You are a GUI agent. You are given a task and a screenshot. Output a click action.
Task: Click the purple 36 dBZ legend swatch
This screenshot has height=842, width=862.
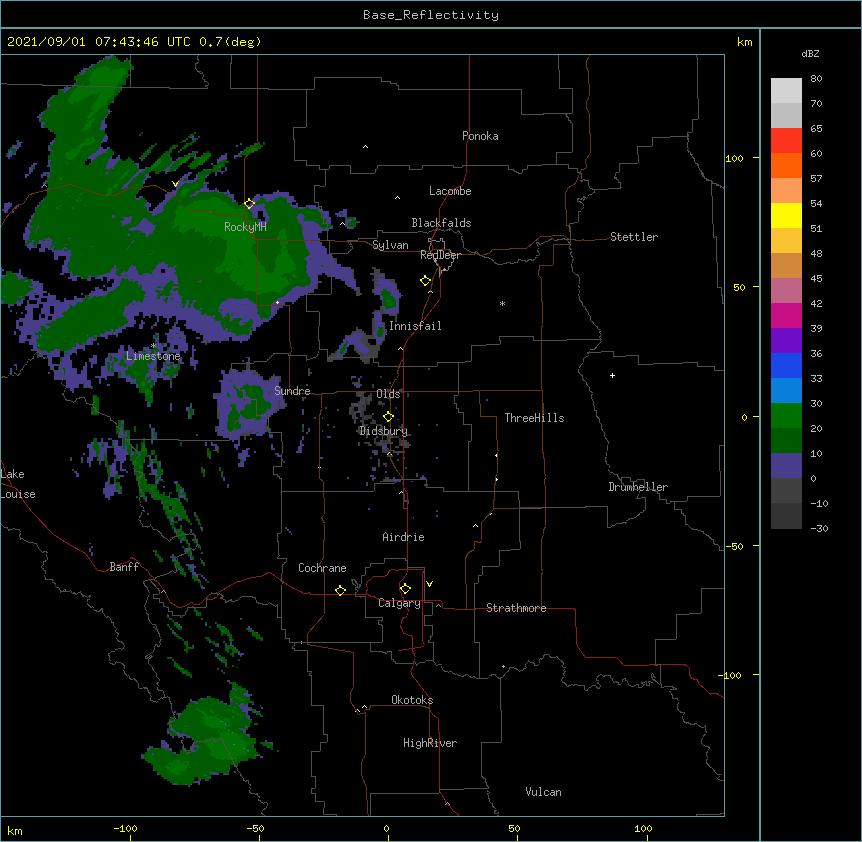[x=786, y=341]
